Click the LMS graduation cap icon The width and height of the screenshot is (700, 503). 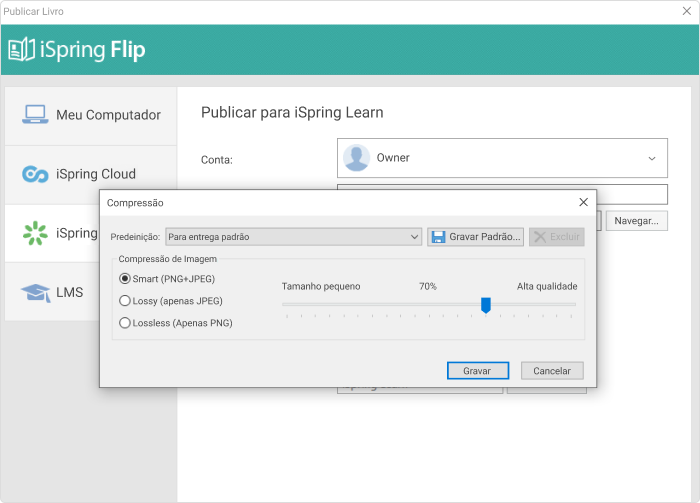35,292
